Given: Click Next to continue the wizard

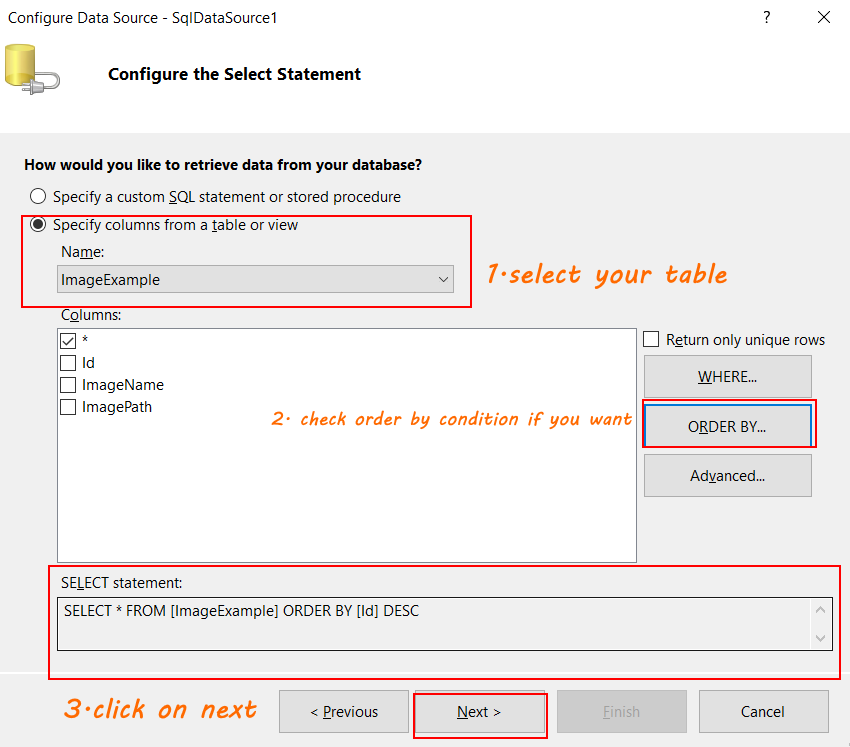Looking at the screenshot, I should [480, 711].
